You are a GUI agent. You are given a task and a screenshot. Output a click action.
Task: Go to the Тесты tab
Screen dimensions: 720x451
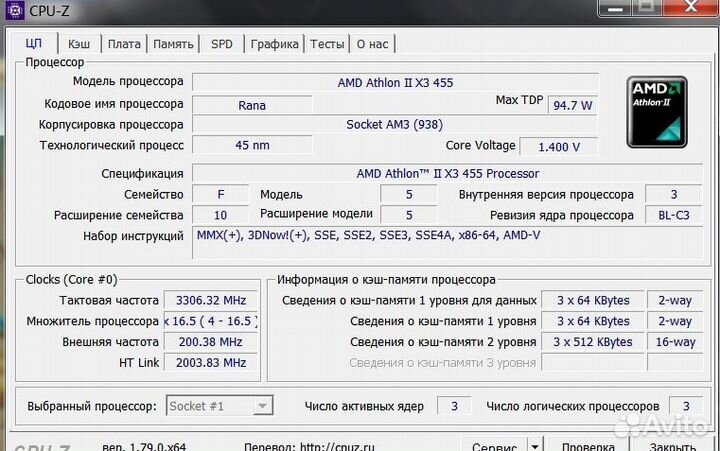click(327, 44)
